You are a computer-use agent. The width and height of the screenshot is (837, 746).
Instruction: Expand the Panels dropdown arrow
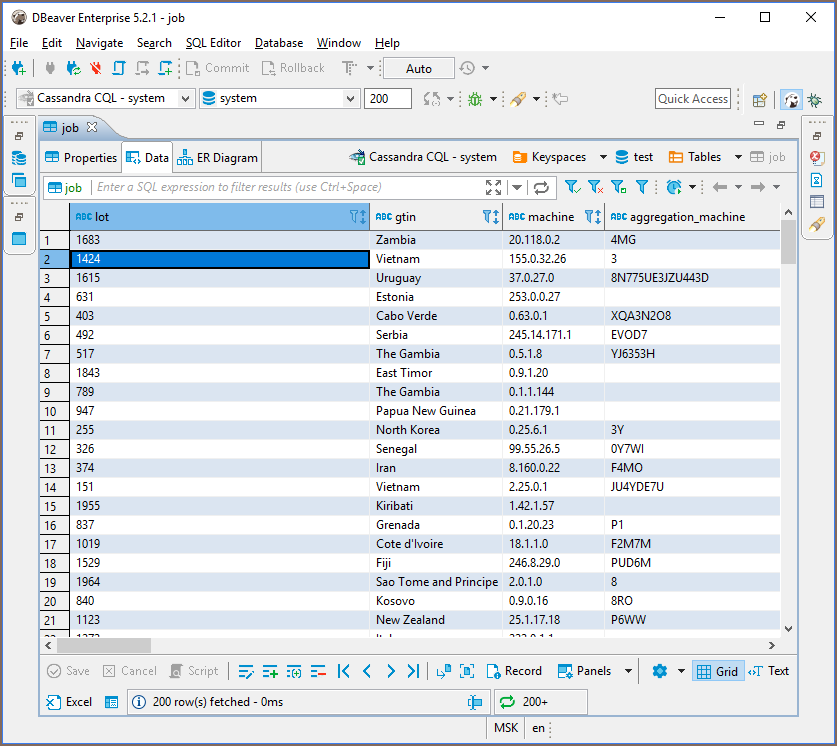(x=629, y=671)
